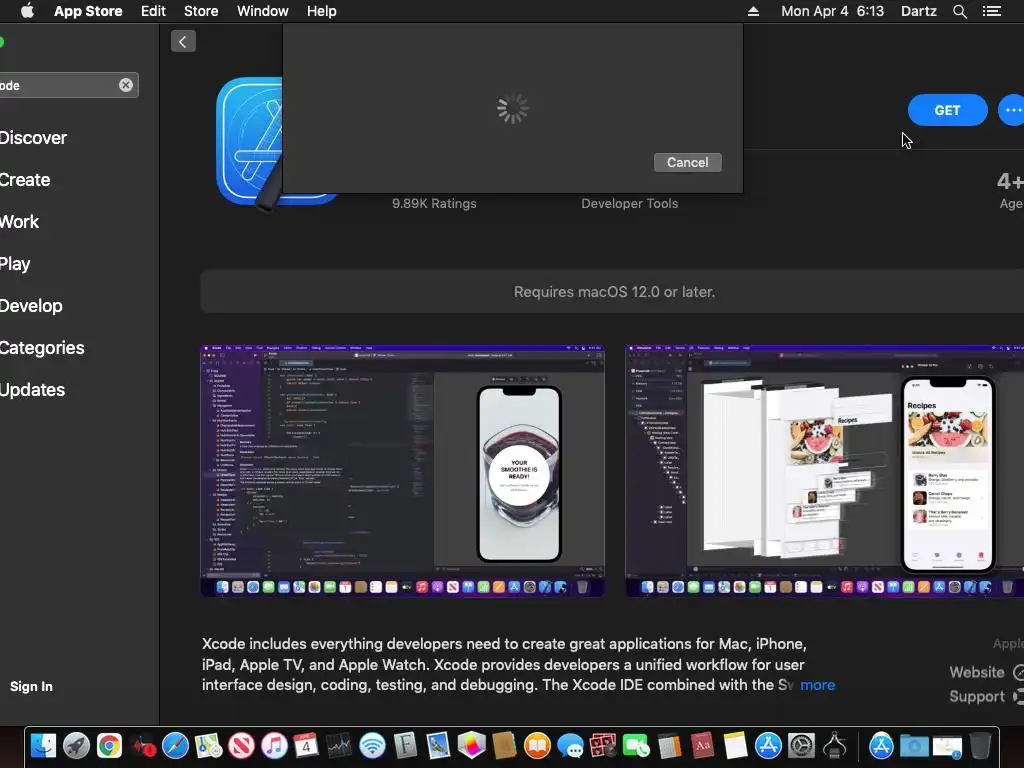The image size is (1024, 768).
Task: Open System Preferences gear in Dock
Action: click(801, 745)
